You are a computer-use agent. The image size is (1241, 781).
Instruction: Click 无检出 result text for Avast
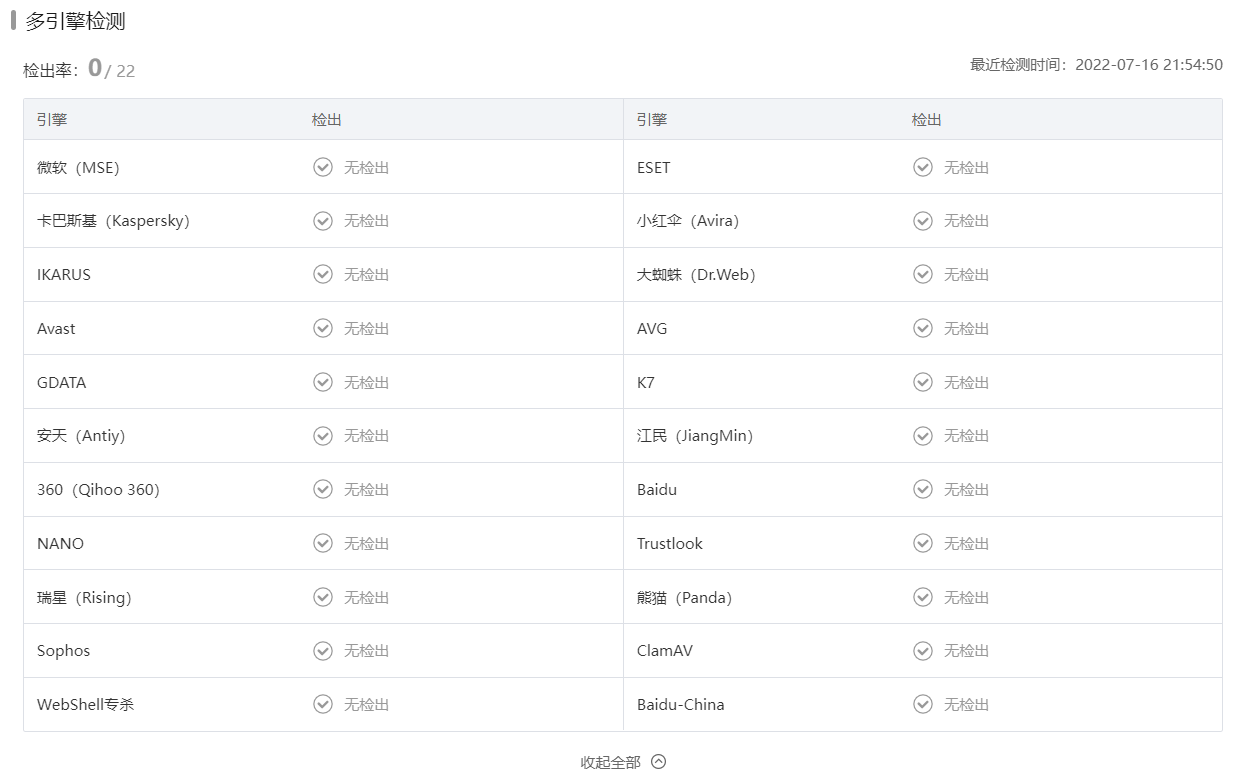366,328
